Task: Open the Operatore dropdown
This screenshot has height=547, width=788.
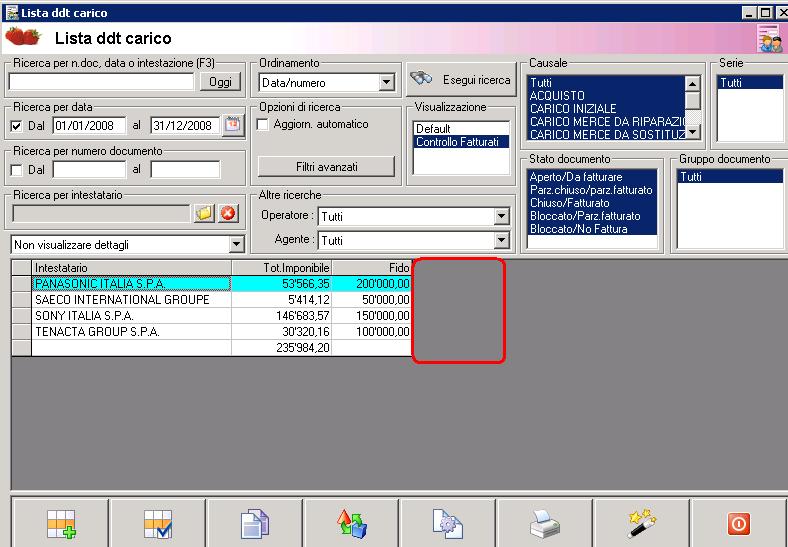Action: [x=501, y=216]
